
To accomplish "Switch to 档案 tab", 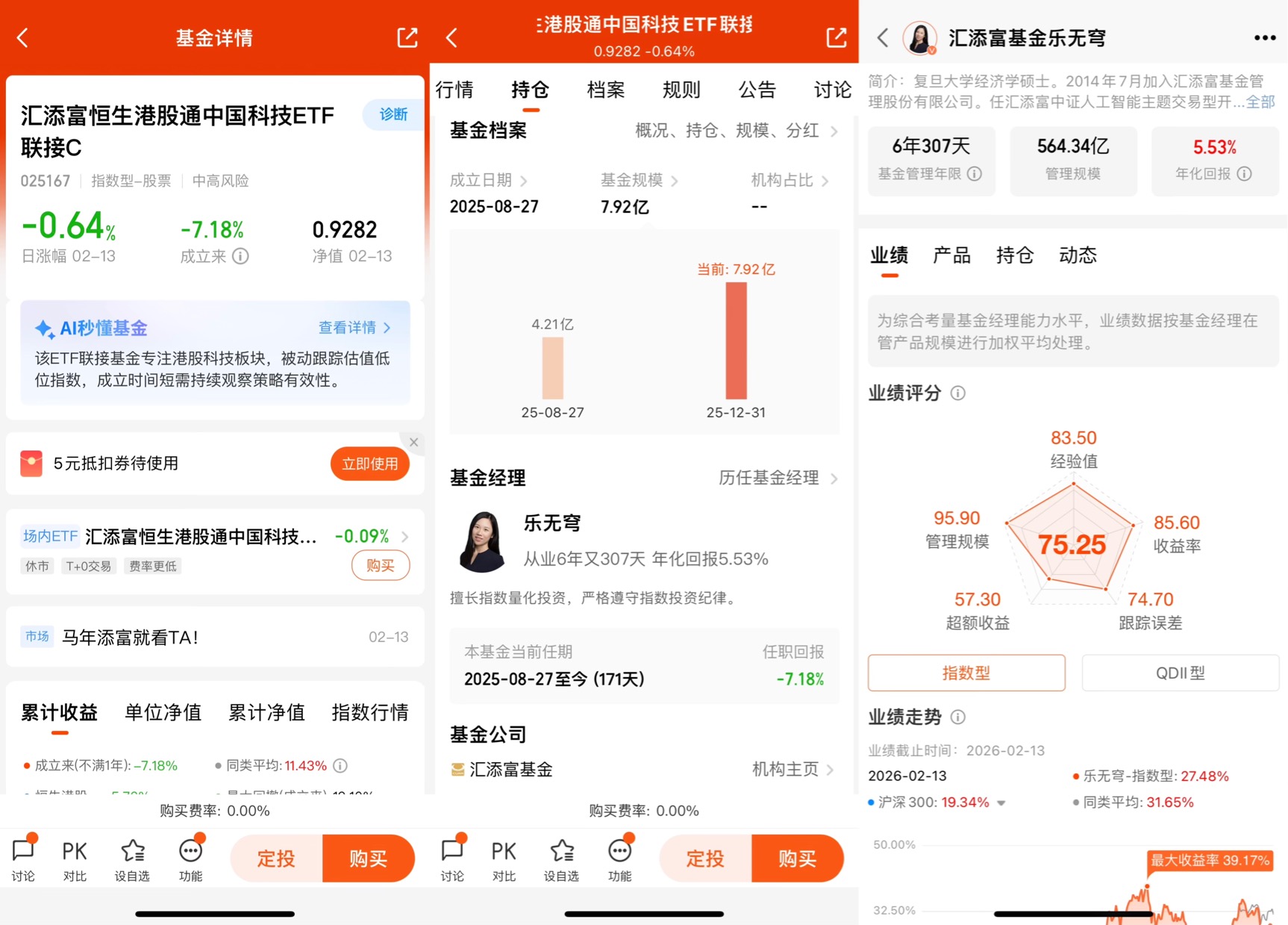I will coord(606,90).
